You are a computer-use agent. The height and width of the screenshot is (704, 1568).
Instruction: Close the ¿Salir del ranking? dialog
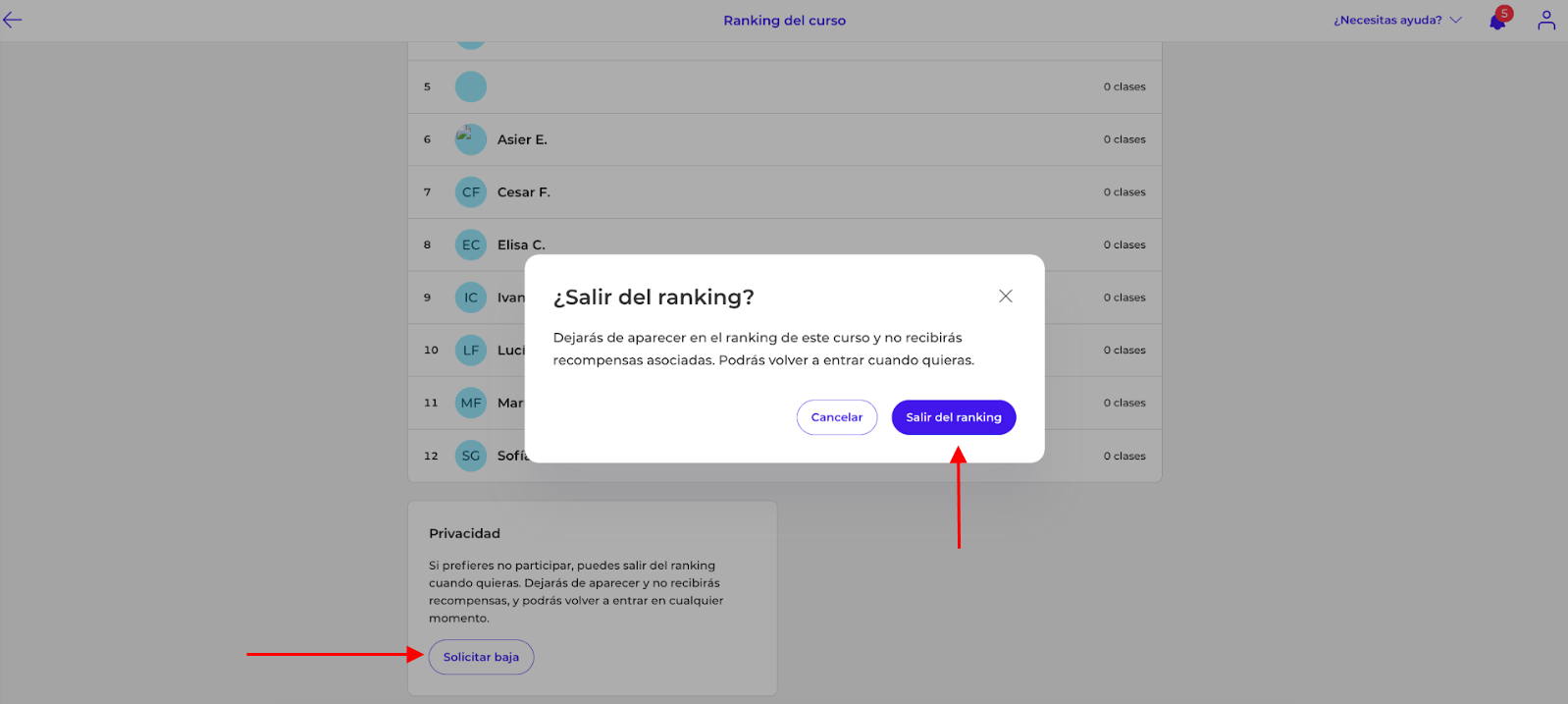[1006, 296]
